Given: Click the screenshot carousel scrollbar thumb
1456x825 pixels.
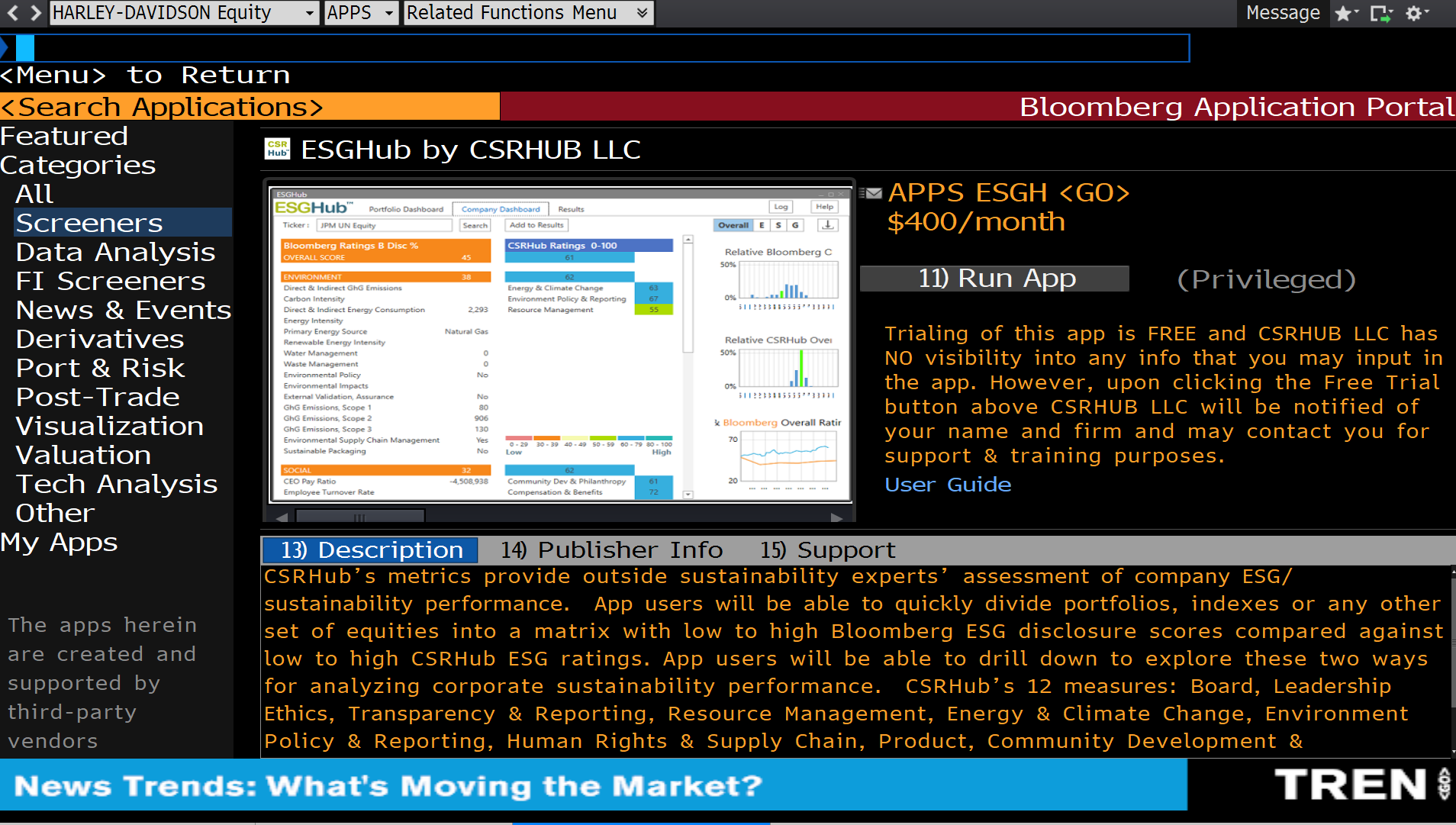Looking at the screenshot, I should [359, 517].
